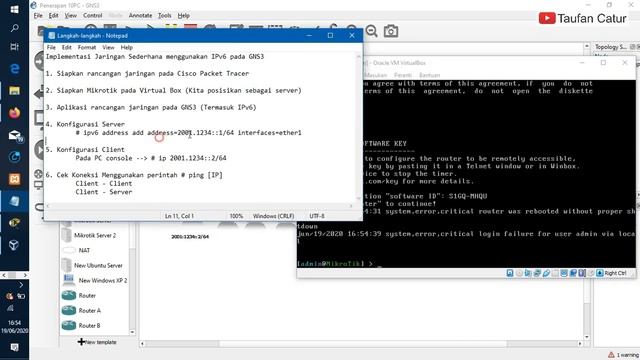The width and height of the screenshot is (640, 360).
Task: Open Notepad Edit menu
Action: pyautogui.click(x=66, y=47)
